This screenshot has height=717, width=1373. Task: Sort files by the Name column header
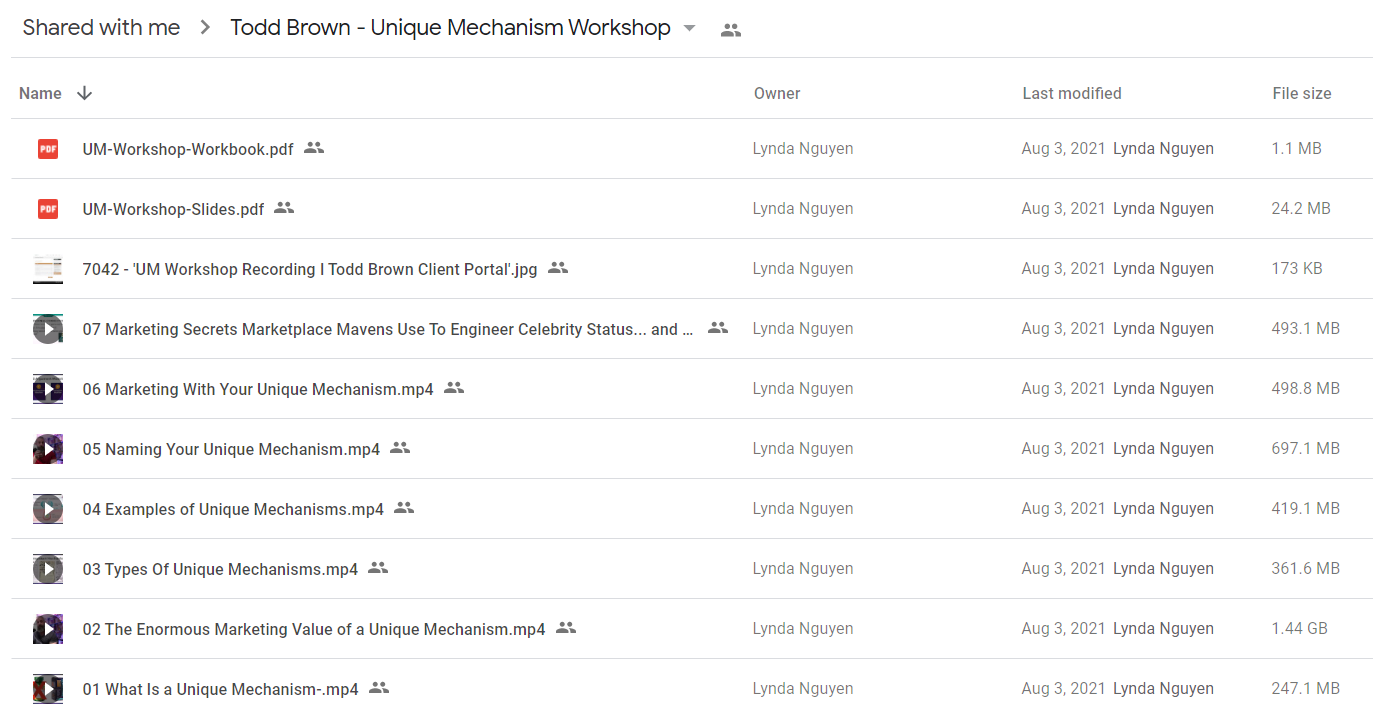coord(40,93)
